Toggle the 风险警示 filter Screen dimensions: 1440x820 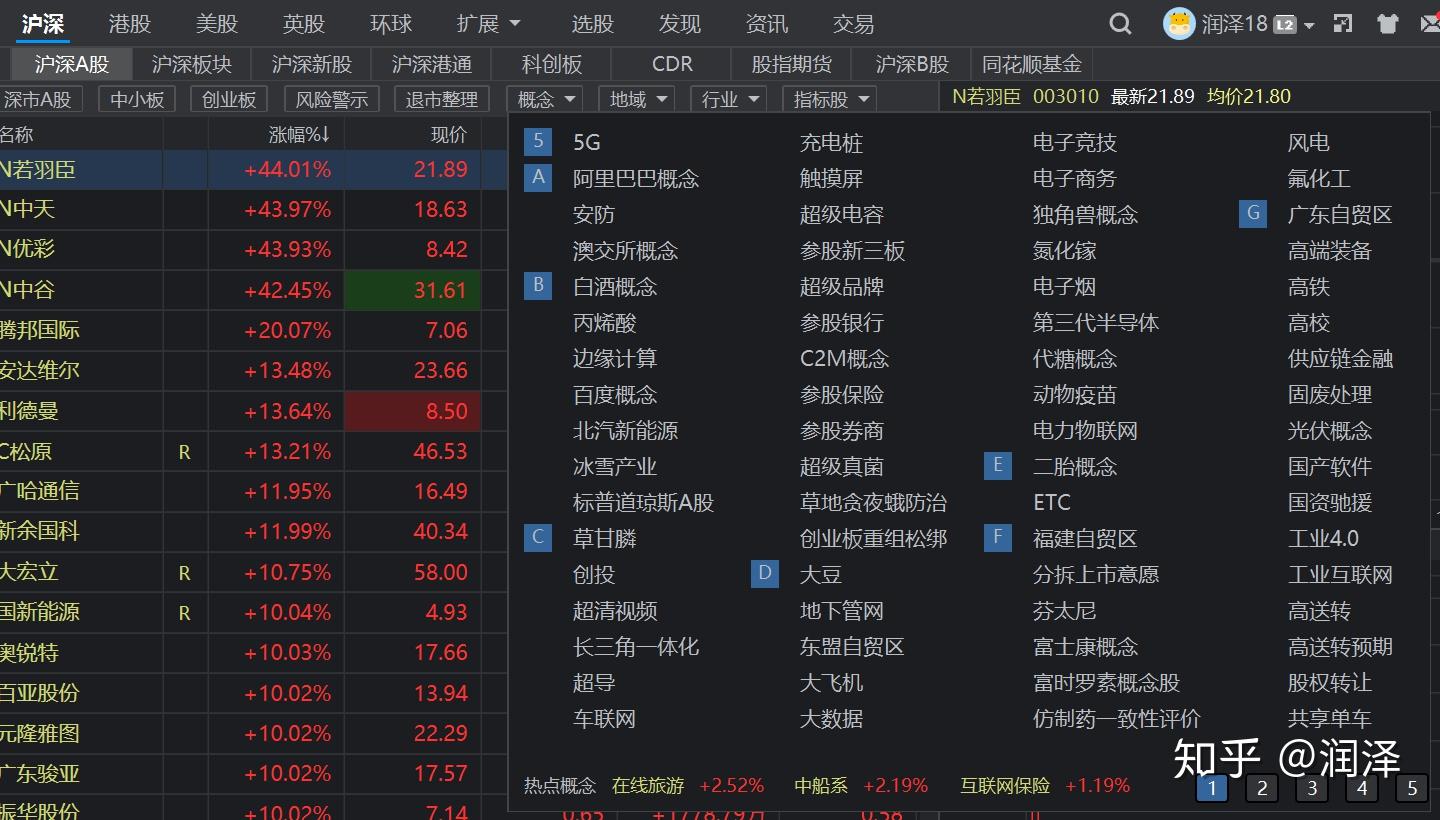coord(331,99)
